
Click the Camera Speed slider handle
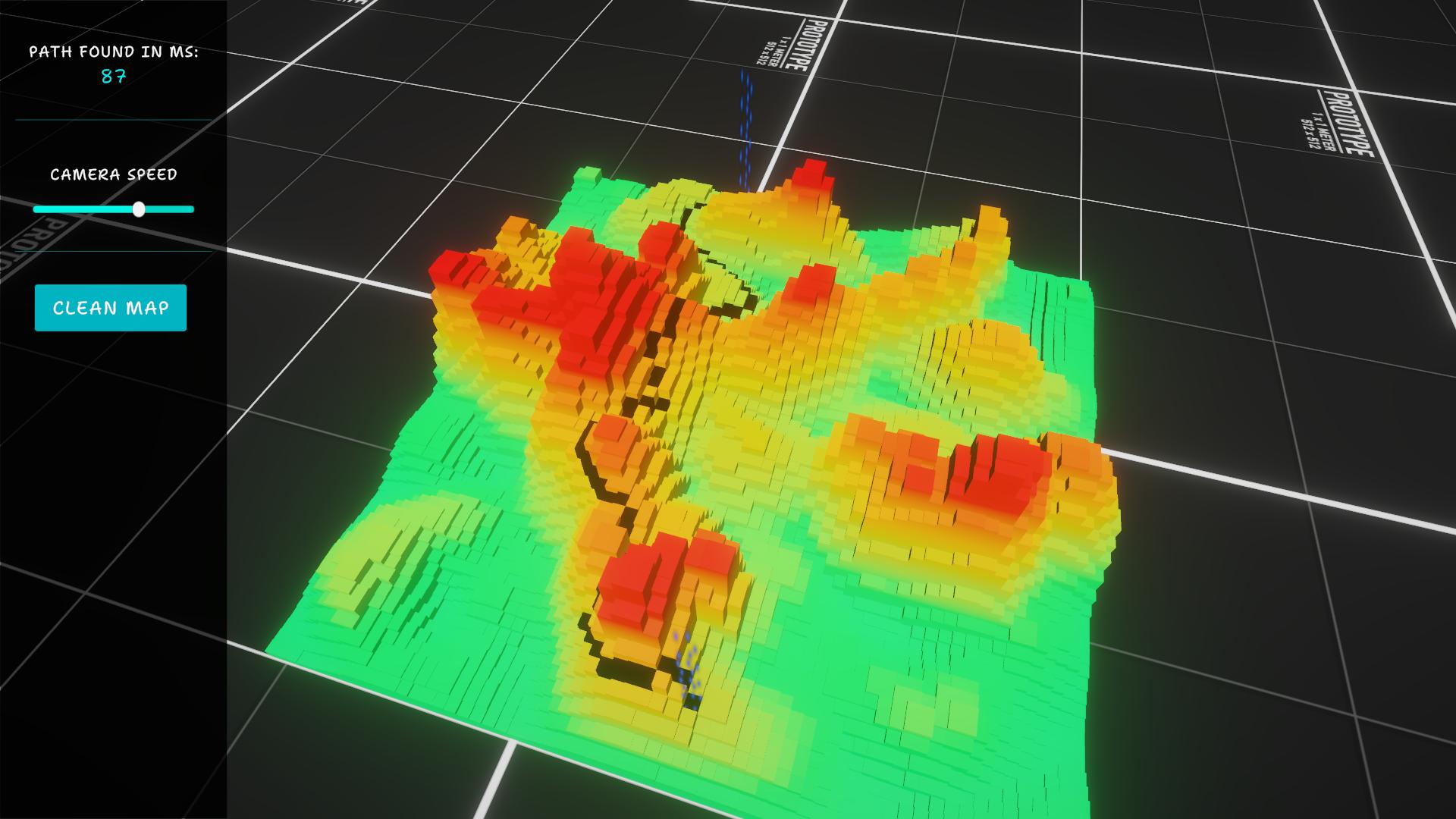139,209
